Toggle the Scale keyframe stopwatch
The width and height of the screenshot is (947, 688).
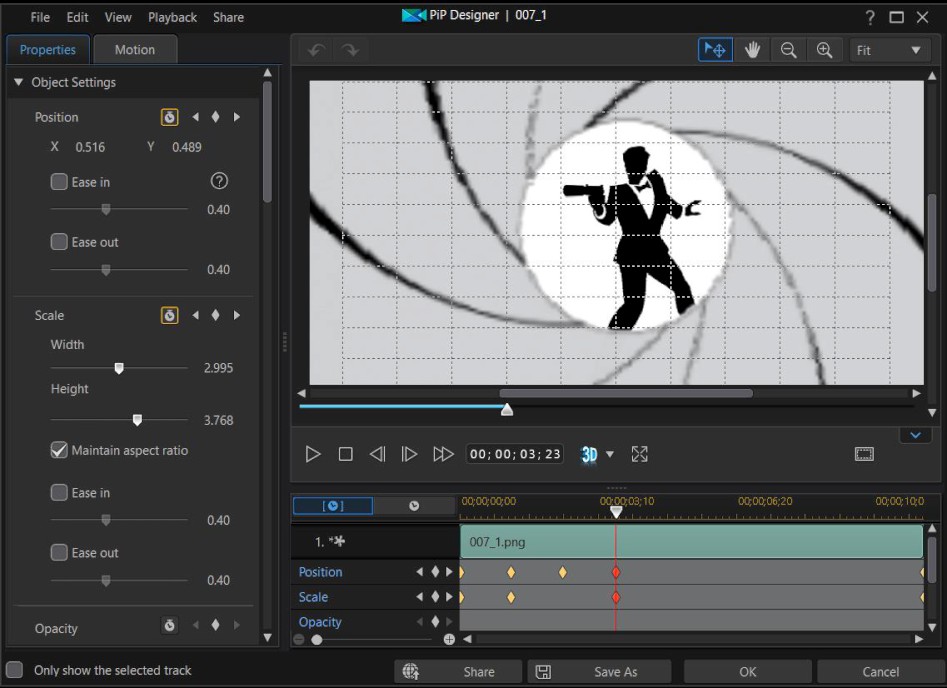[170, 315]
